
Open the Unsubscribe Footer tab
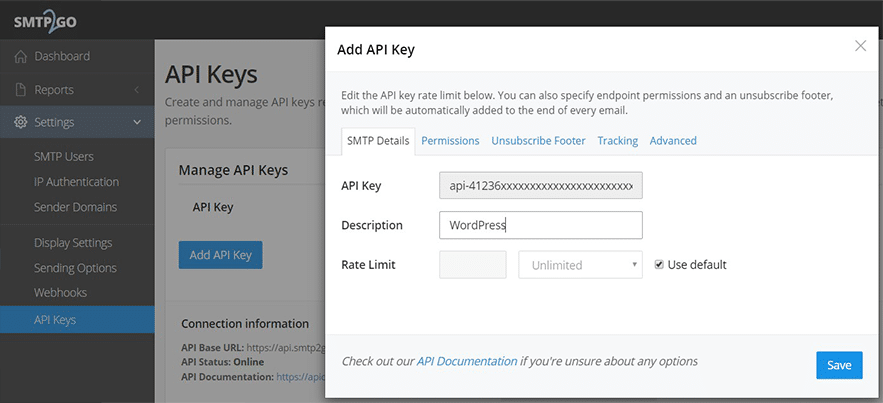click(538, 141)
